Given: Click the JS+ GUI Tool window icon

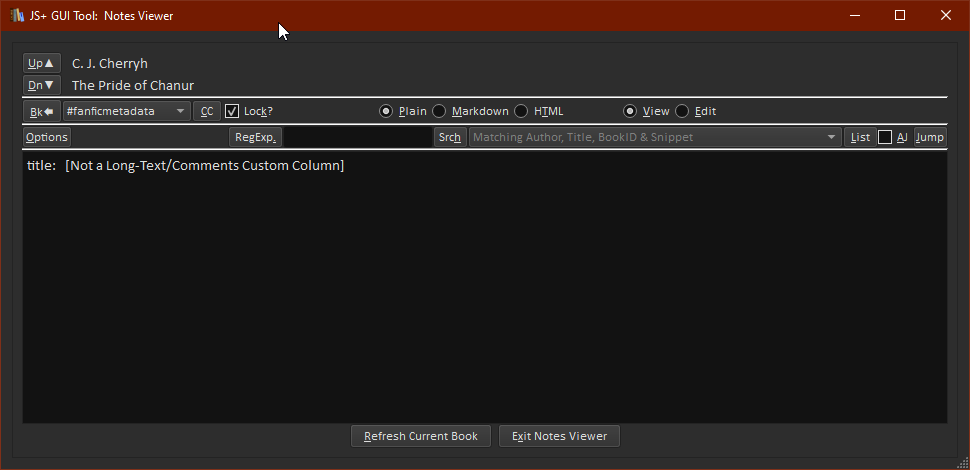Looking at the screenshot, I should (17, 15).
